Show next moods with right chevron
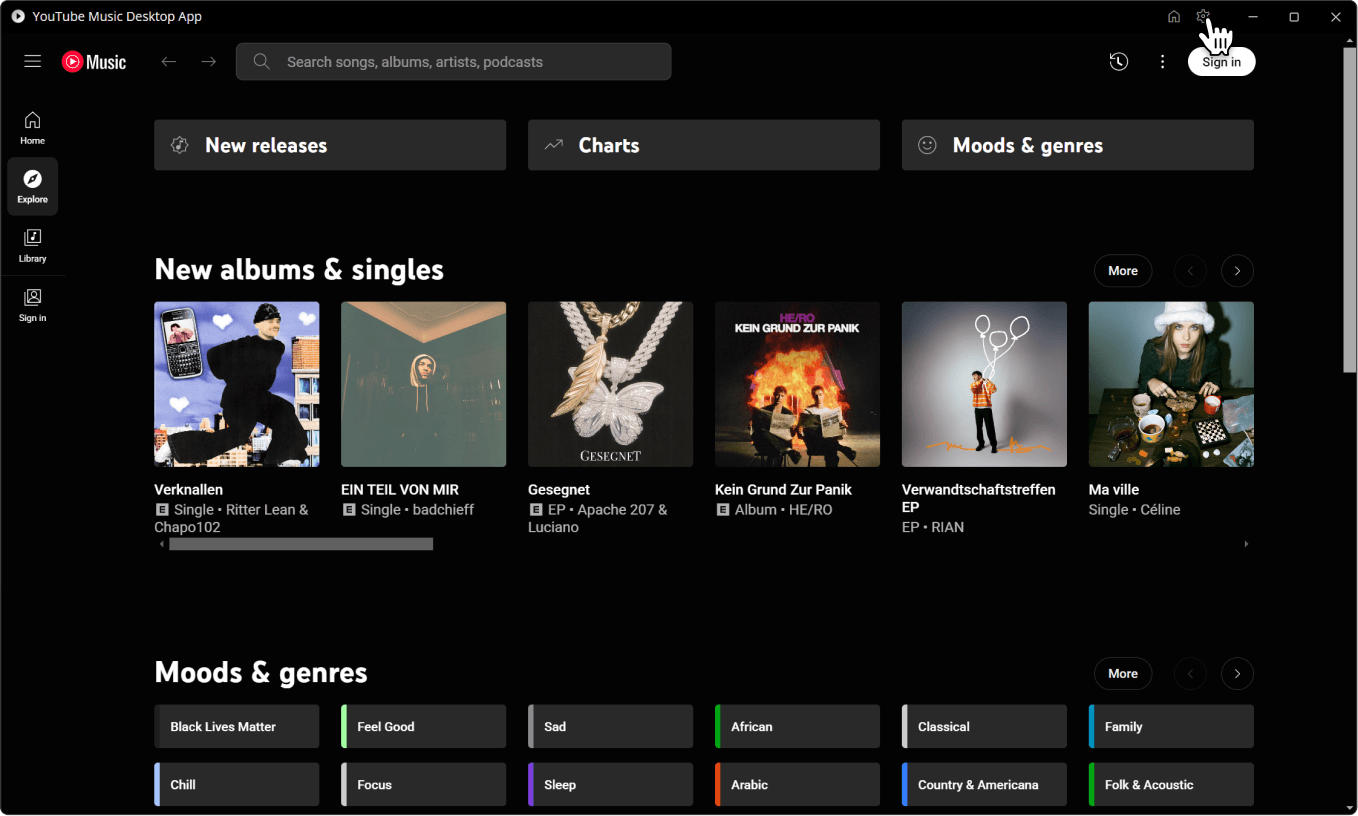 coord(1237,674)
